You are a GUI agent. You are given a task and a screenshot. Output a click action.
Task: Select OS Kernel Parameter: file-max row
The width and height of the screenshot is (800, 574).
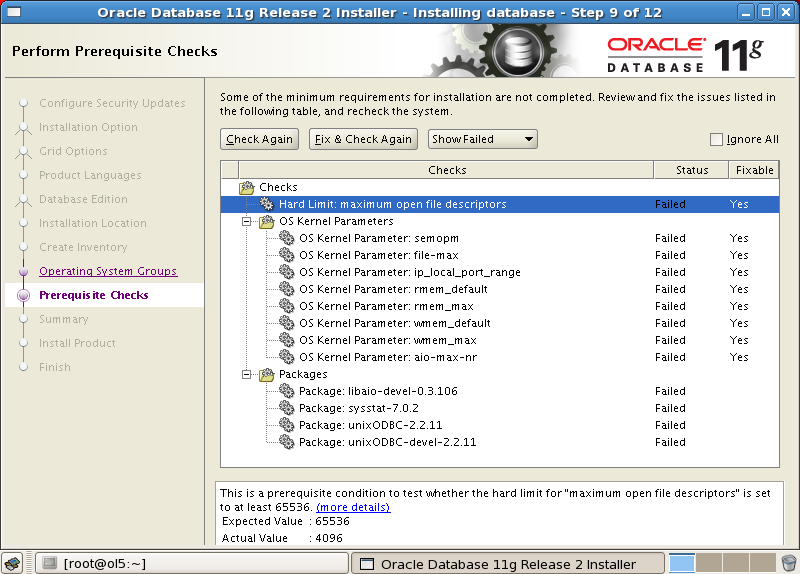pos(500,255)
